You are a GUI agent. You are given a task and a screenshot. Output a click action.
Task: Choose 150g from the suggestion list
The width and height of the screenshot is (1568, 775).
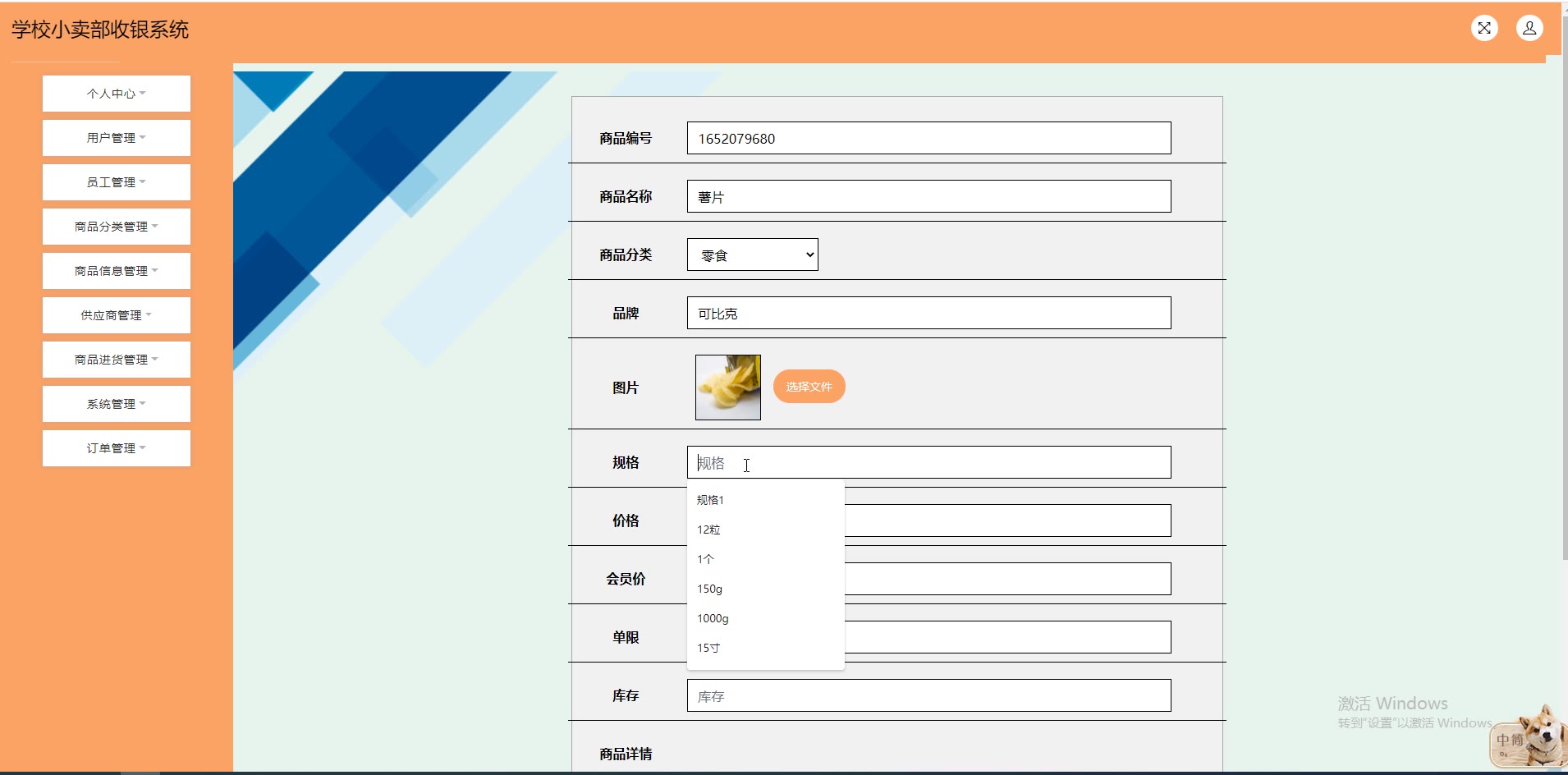765,589
